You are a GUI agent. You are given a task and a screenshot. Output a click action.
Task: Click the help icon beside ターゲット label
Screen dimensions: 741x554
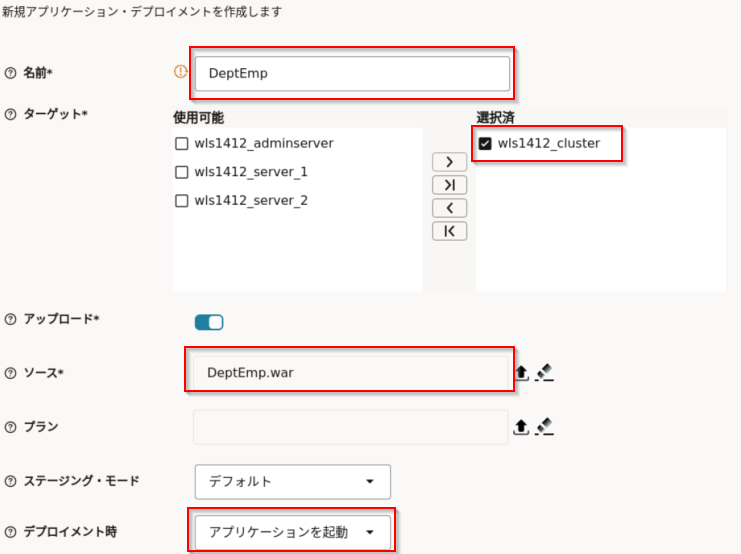[x=11, y=114]
